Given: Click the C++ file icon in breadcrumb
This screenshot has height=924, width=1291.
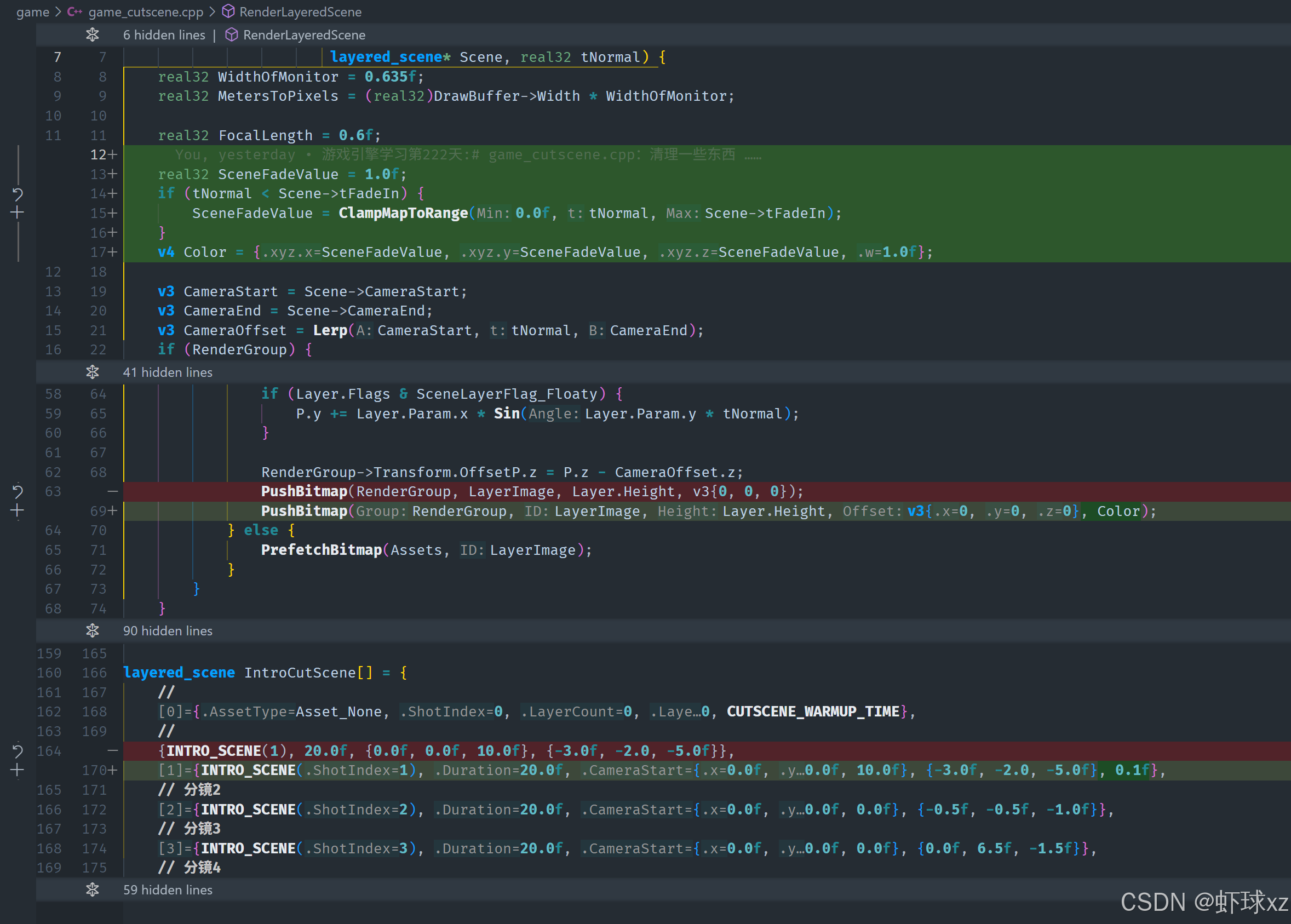Looking at the screenshot, I should pos(74,12).
